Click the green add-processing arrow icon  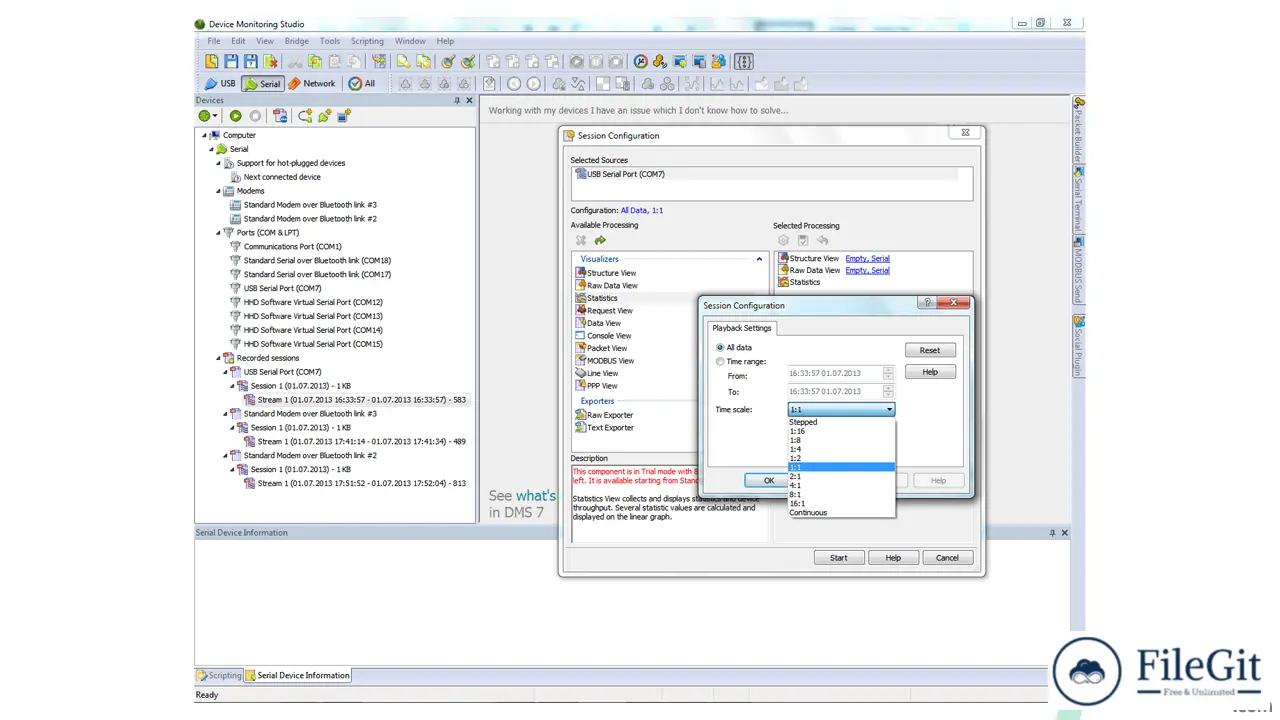click(x=600, y=240)
